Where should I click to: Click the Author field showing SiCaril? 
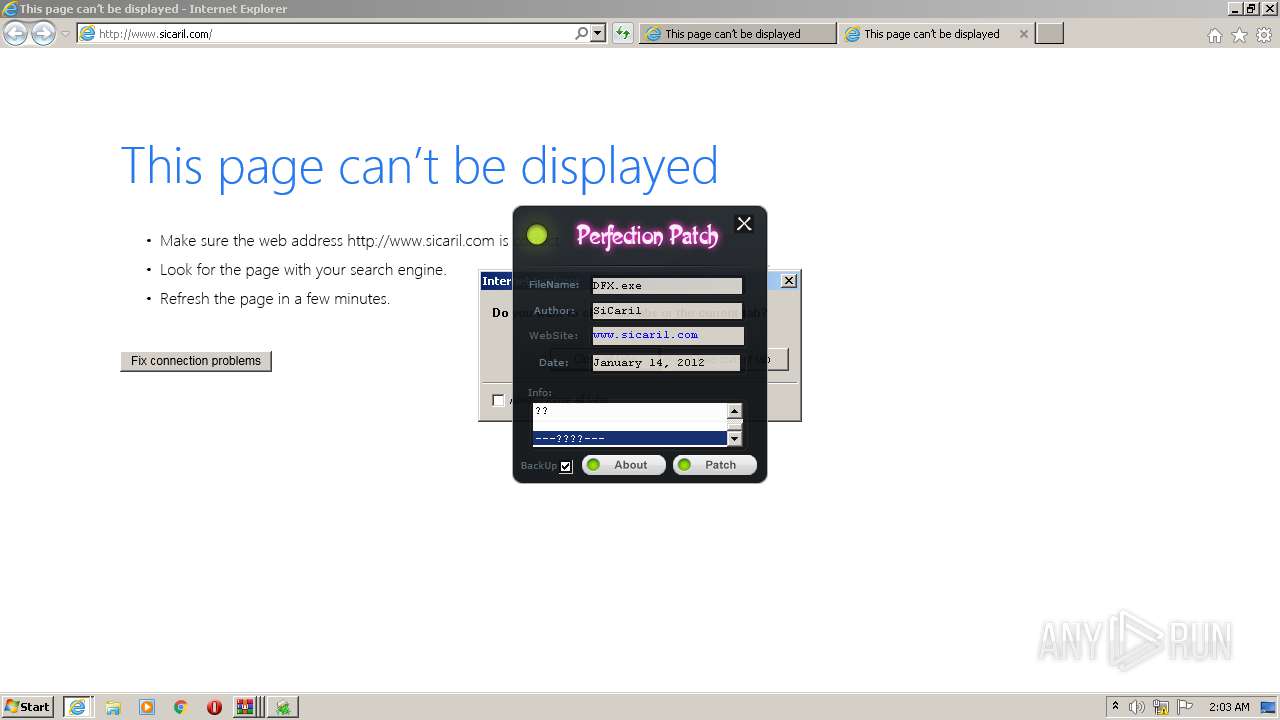(x=667, y=310)
